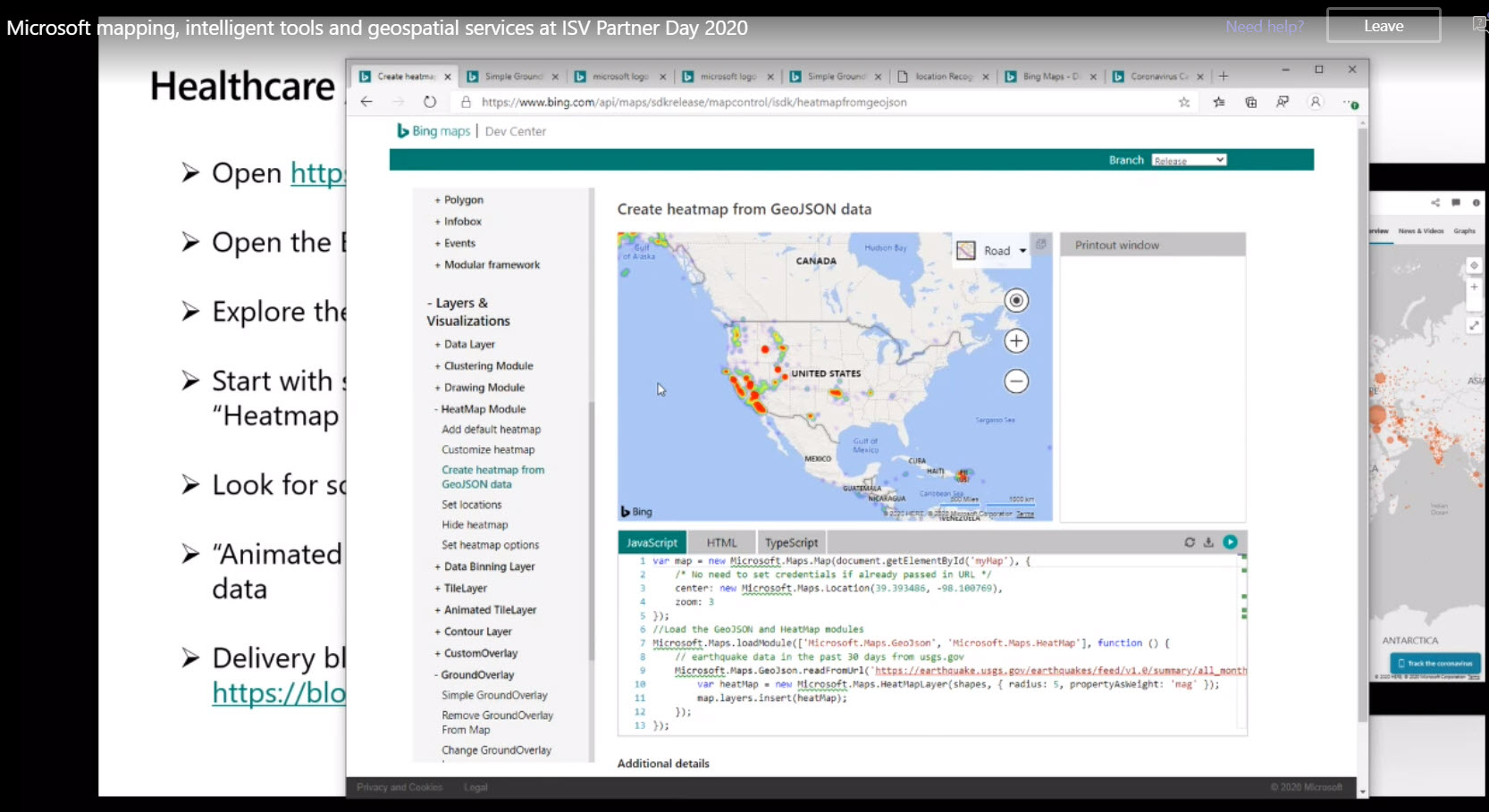
Task: Switch to the HTML code tab
Action: [722, 542]
